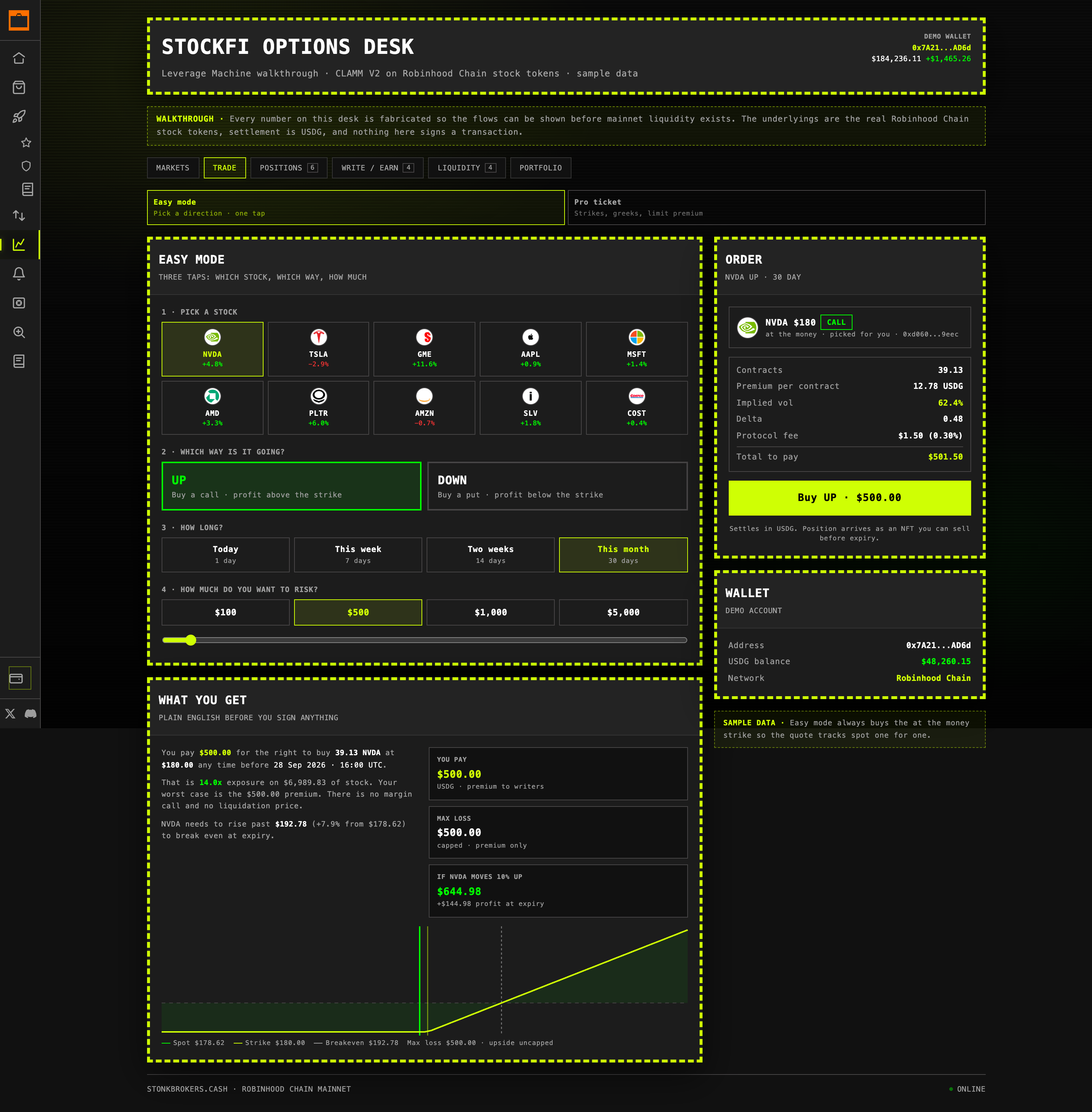Go to the Home icon in the sidebar
This screenshot has height=1112, width=1092.
(x=19, y=58)
